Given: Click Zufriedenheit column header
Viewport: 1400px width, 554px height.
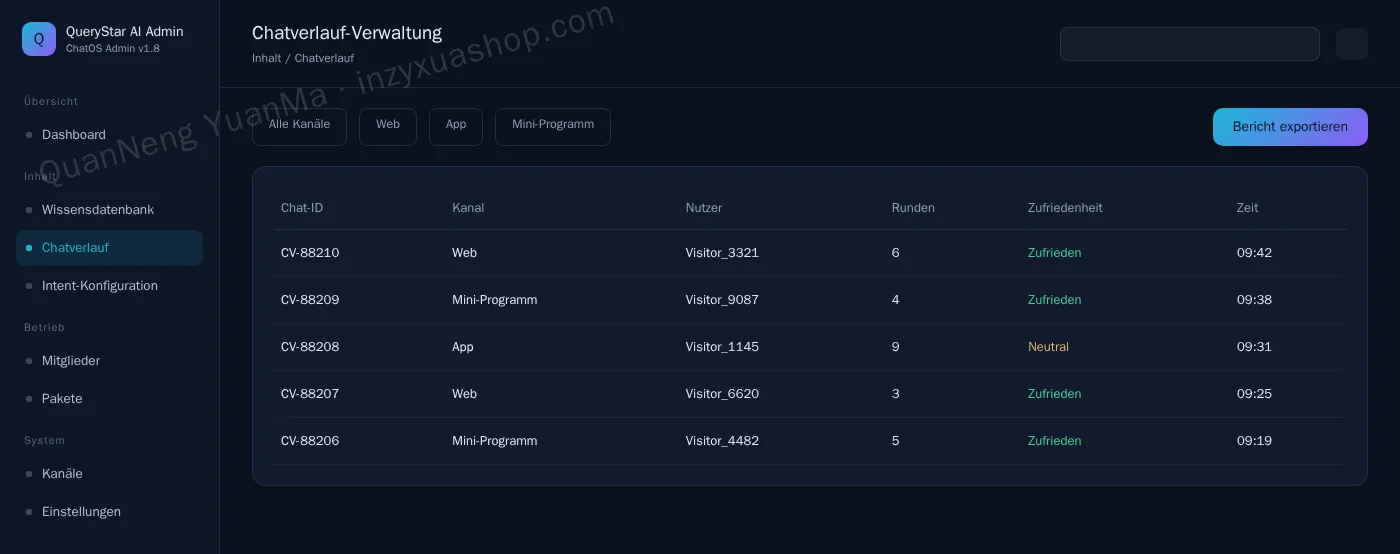Looking at the screenshot, I should pyautogui.click(x=1065, y=208).
